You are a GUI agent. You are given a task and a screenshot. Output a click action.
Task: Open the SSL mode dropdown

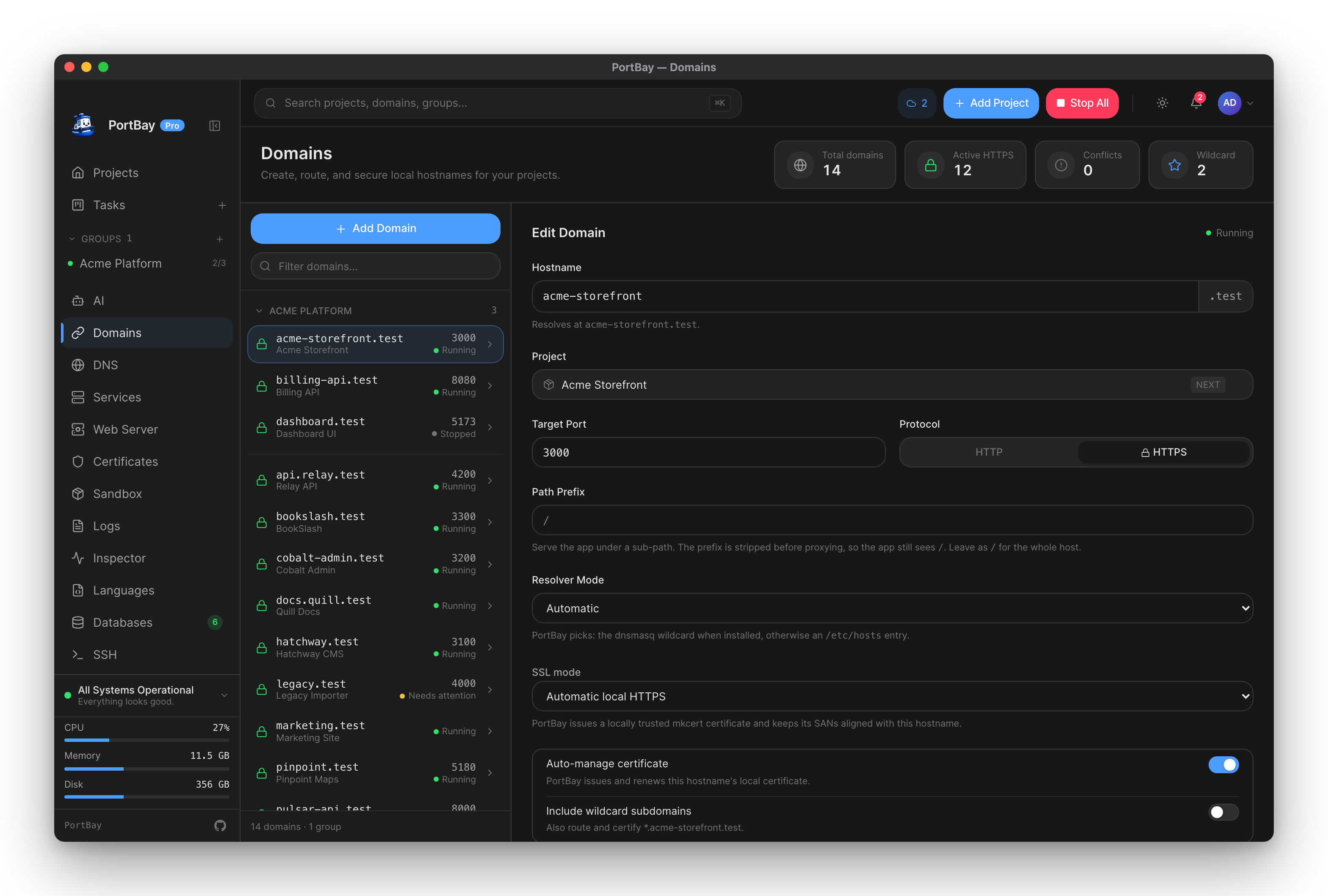(892, 696)
